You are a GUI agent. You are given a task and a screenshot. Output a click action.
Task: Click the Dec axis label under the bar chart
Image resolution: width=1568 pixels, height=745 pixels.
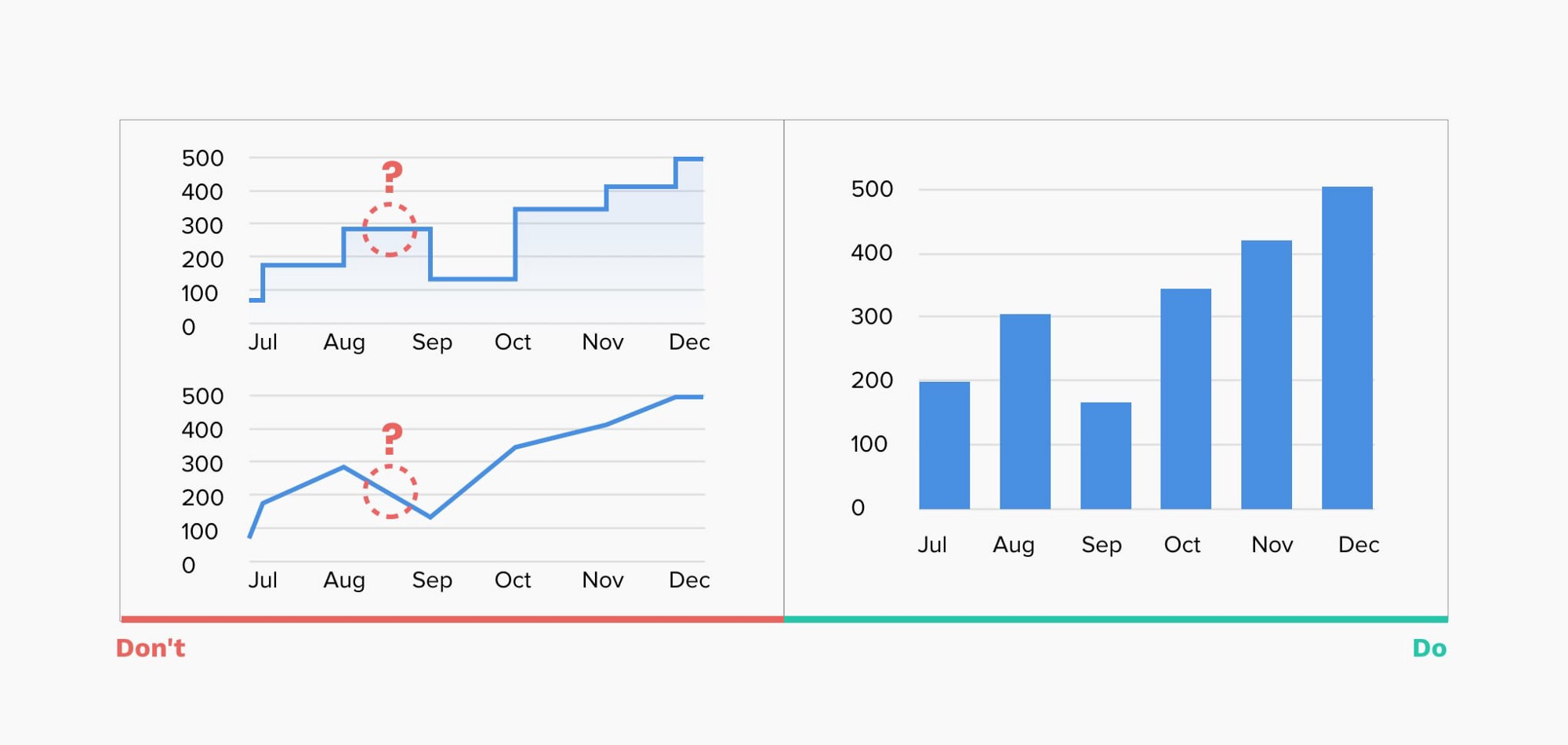pos(1358,545)
